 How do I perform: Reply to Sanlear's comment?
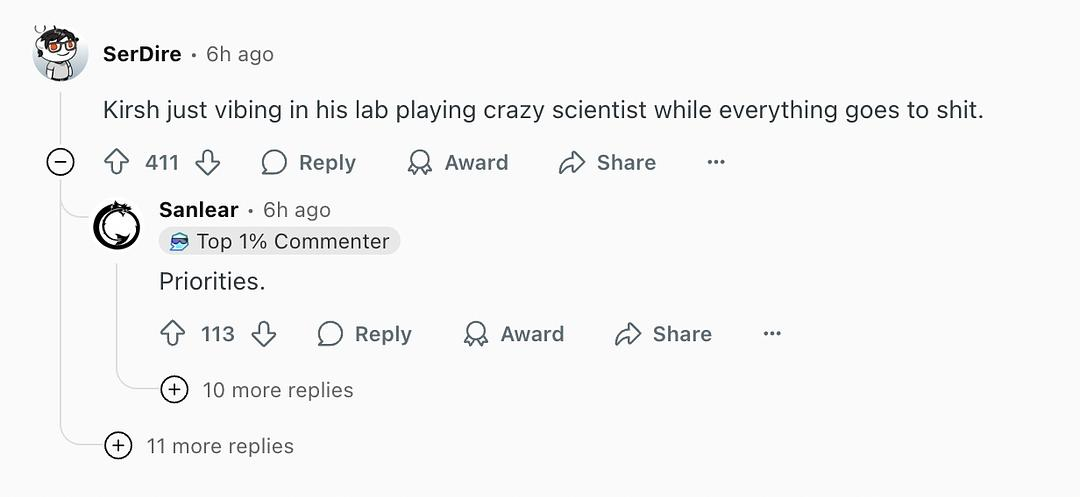[364, 334]
